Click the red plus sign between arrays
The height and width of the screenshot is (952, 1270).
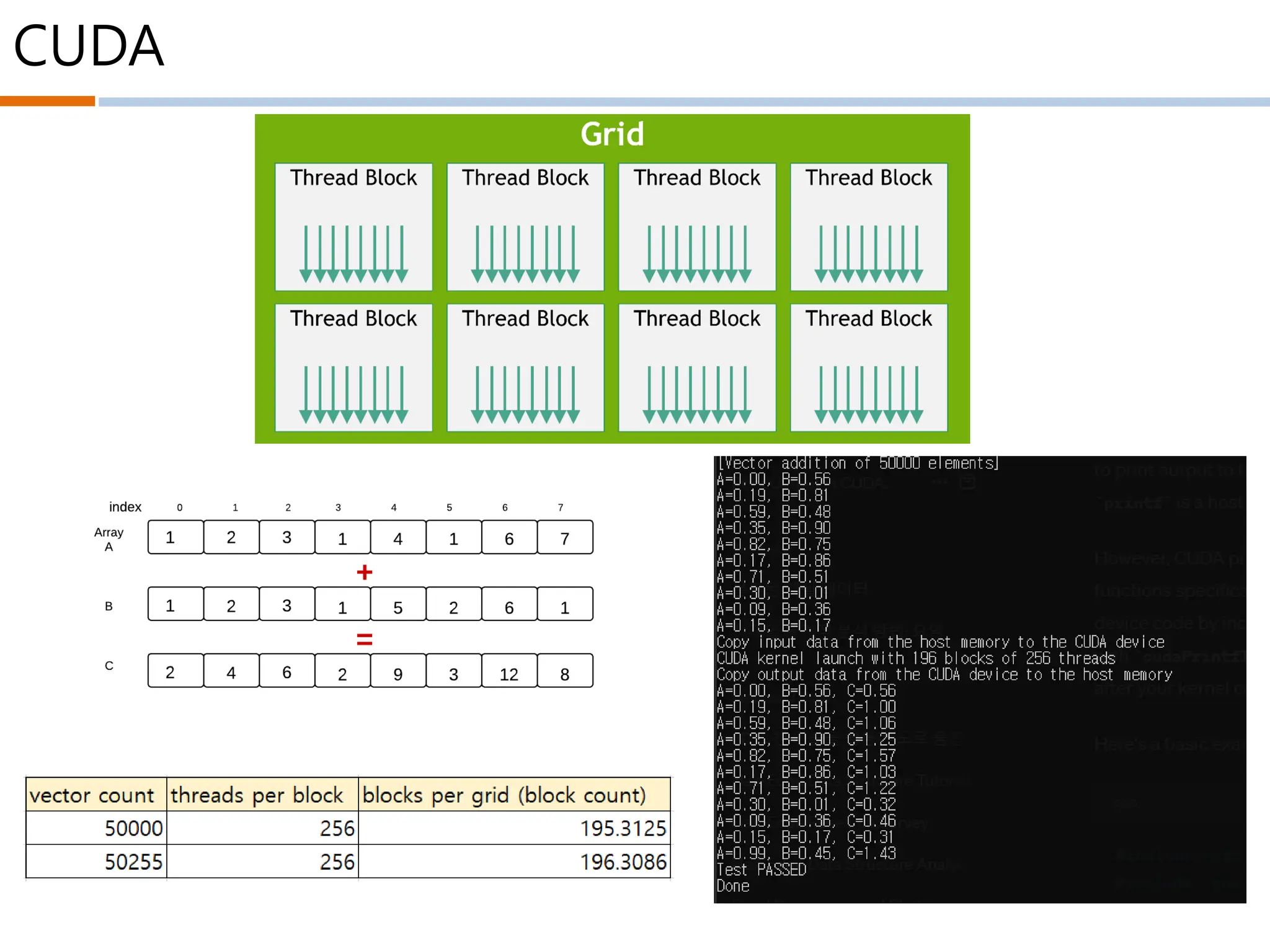point(365,572)
